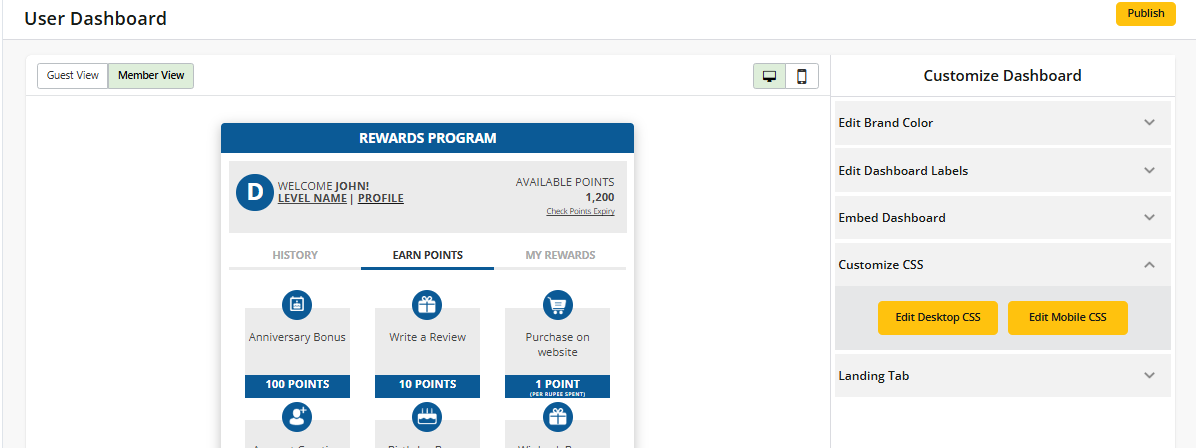Click Edit Desktop CSS button
Viewport: 1196px width, 448px height.
[937, 317]
